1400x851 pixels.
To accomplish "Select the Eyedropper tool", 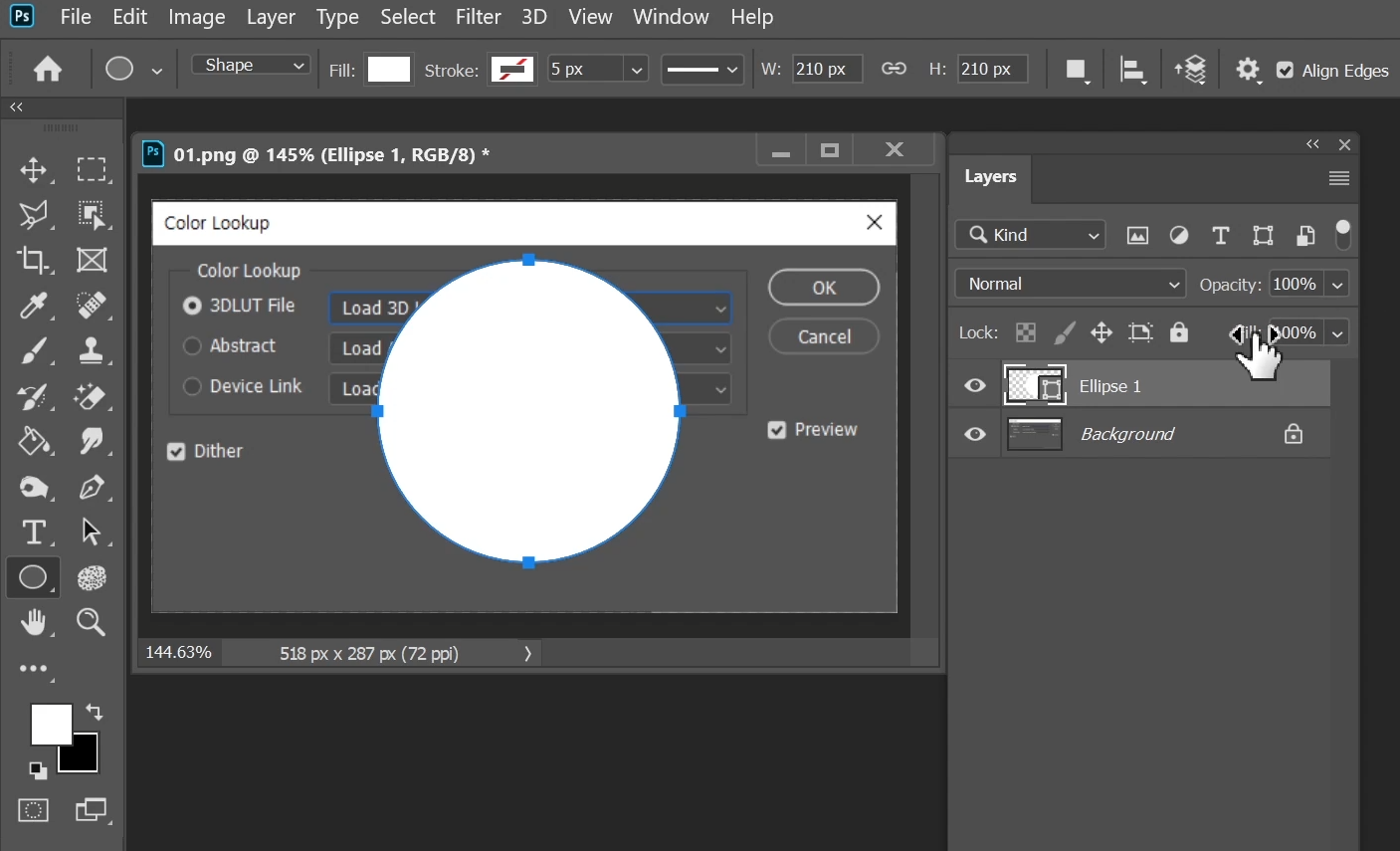I will tap(33, 306).
